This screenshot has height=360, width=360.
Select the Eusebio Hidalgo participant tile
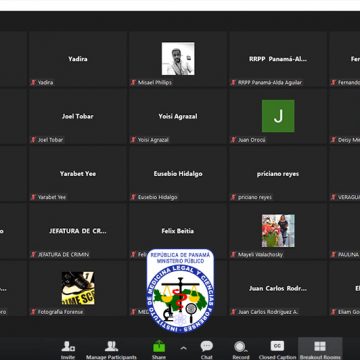(178, 174)
